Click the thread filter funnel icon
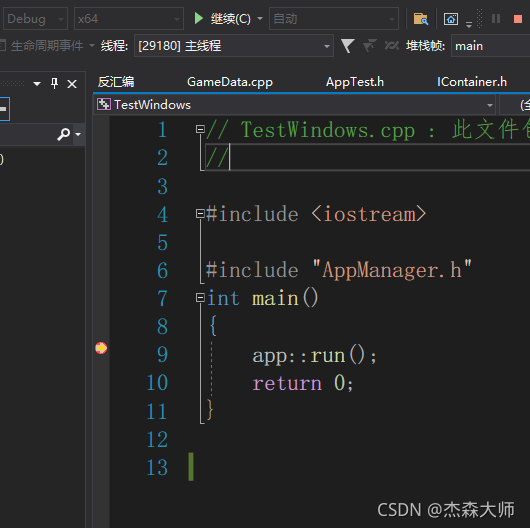This screenshot has height=528, width=530. [x=347, y=46]
